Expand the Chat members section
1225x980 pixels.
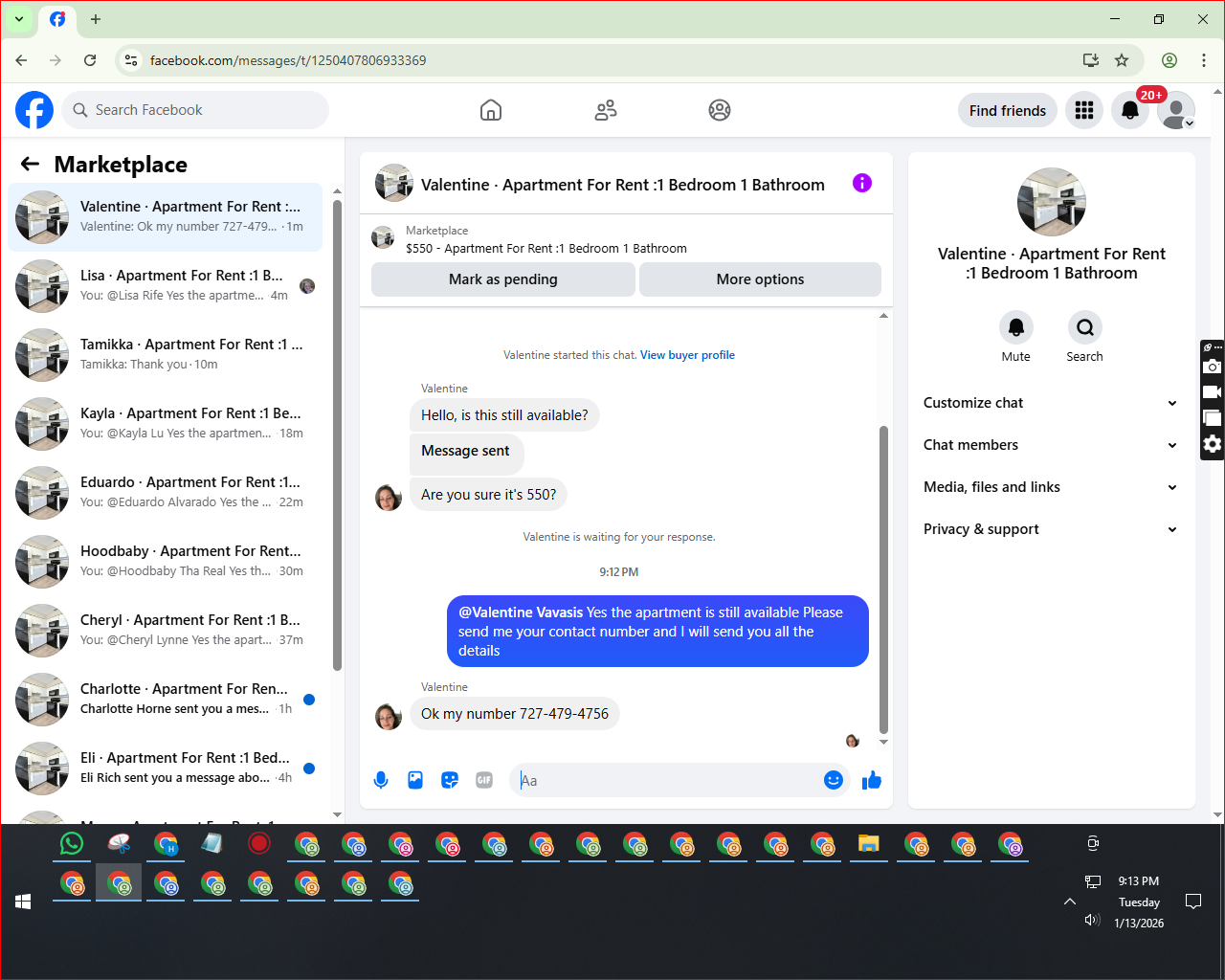(1051, 445)
